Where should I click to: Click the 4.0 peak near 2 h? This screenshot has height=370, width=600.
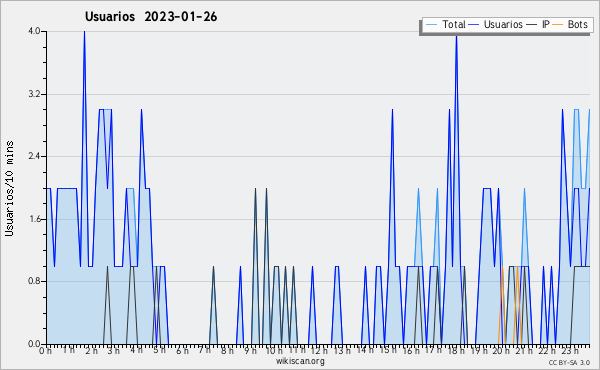[x=85, y=32]
